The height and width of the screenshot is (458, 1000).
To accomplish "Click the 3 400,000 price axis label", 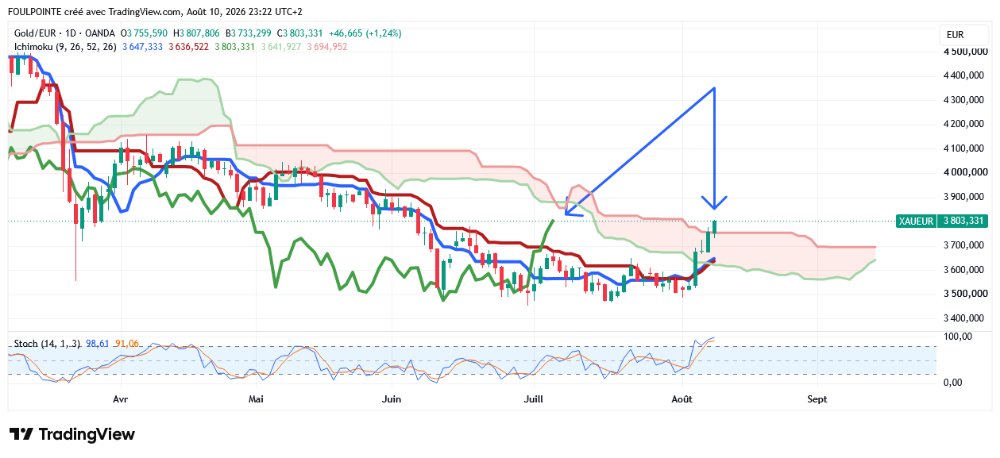I will [964, 318].
